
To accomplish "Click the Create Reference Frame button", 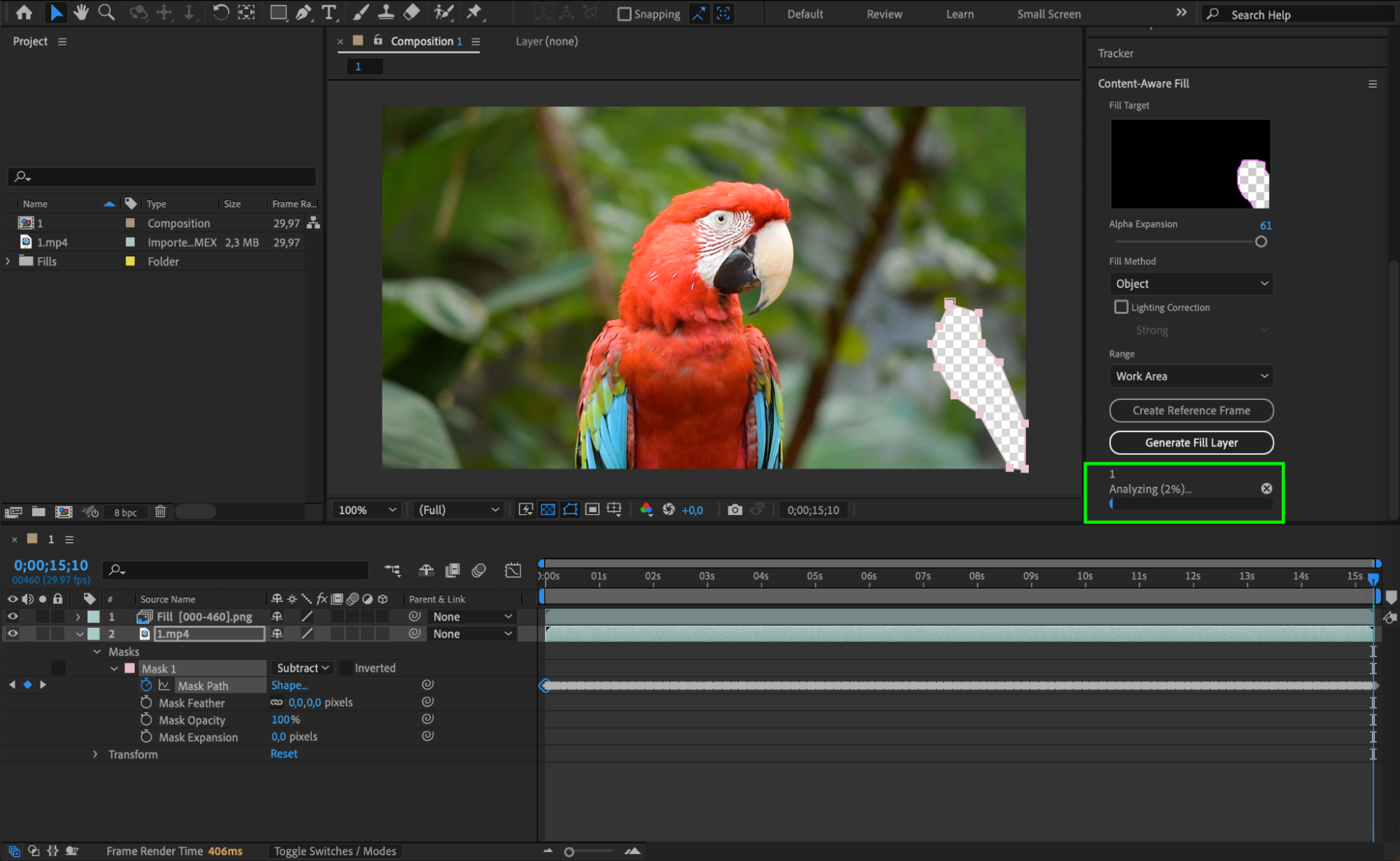I will tap(1191, 411).
